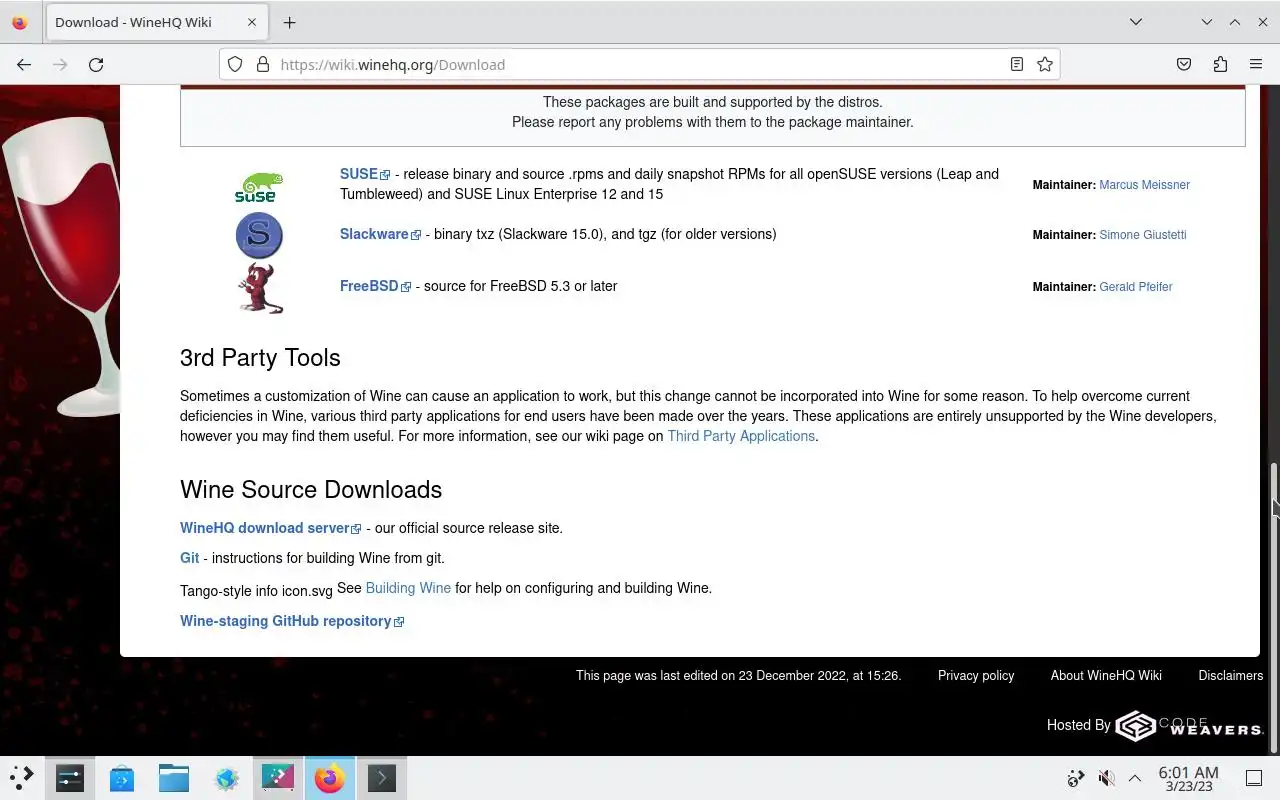Open the Save to Pocket icon
The image size is (1280, 800).
tap(1184, 64)
